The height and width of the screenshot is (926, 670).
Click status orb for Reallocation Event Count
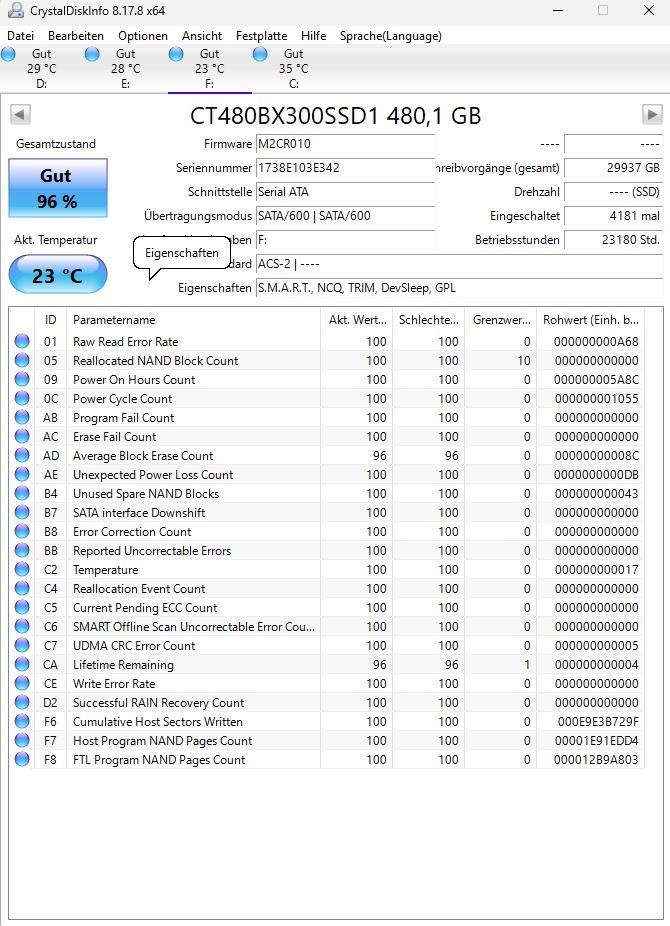[22, 588]
